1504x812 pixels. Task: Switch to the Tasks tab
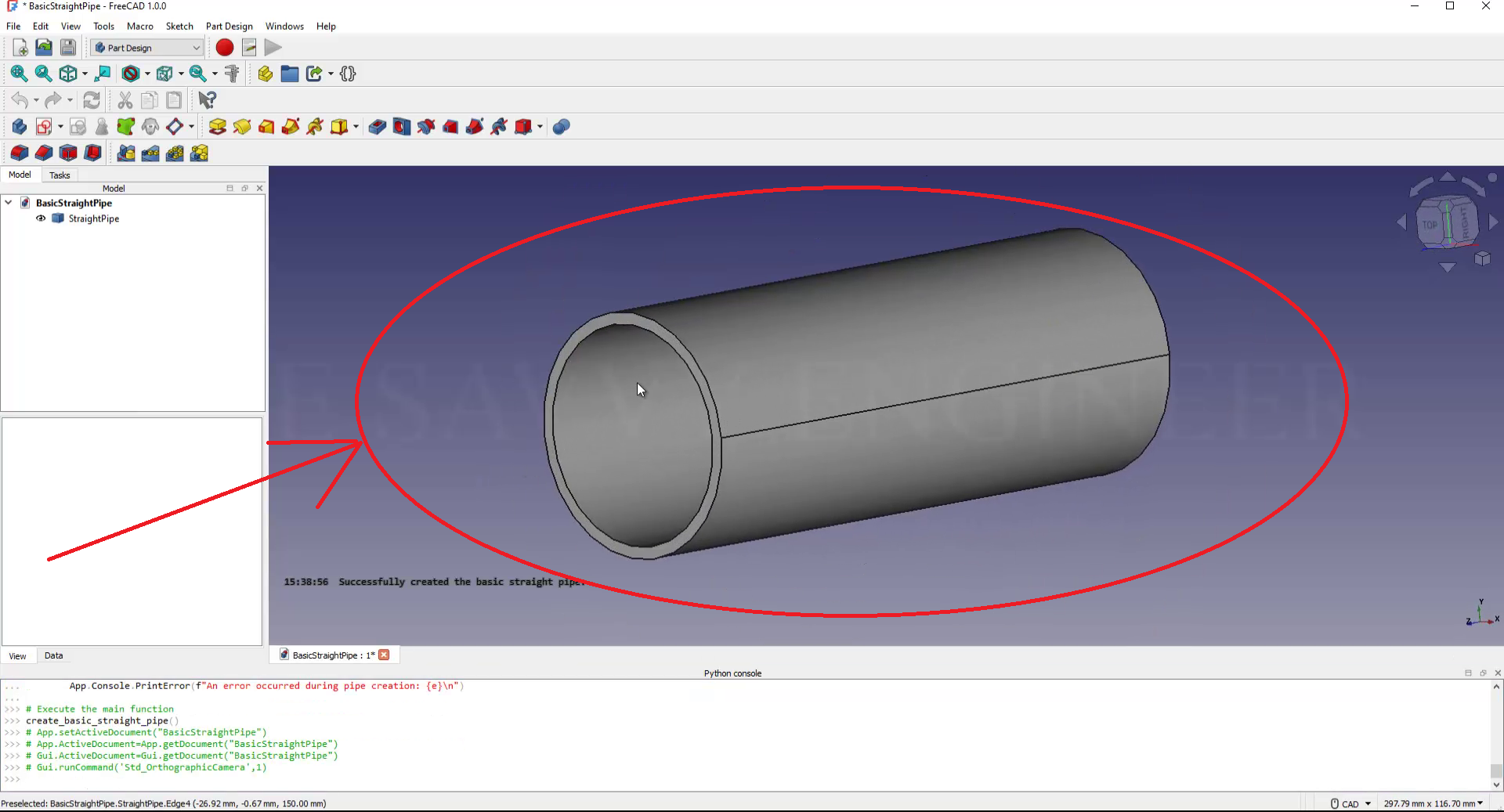[60, 175]
